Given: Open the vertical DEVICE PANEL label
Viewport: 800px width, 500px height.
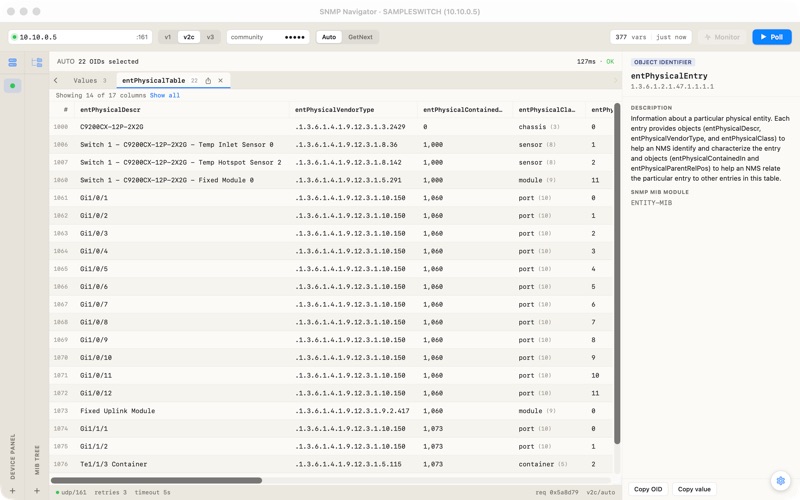Looking at the screenshot, I should [x=12, y=457].
